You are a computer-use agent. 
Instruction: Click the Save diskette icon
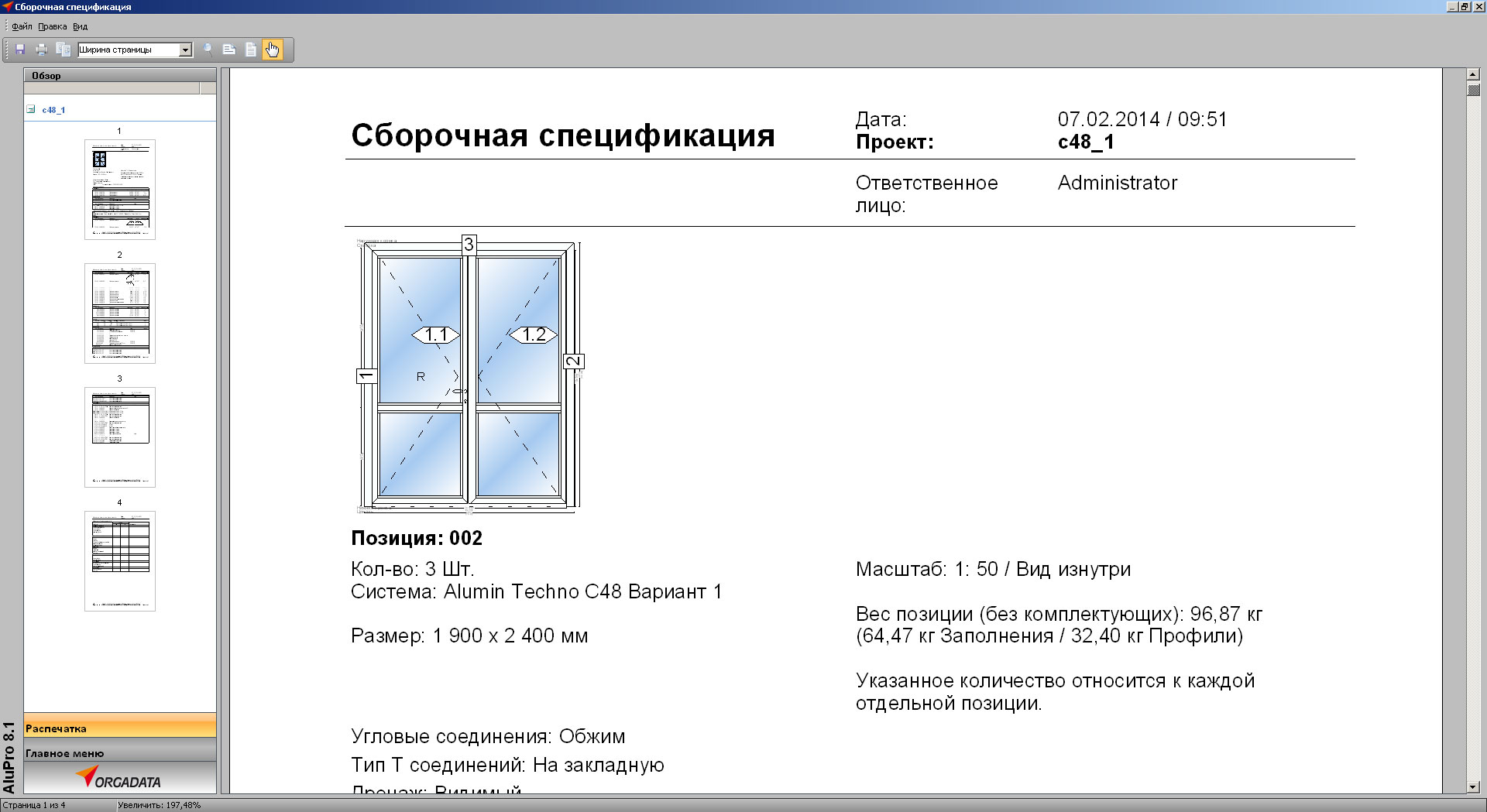coord(20,50)
